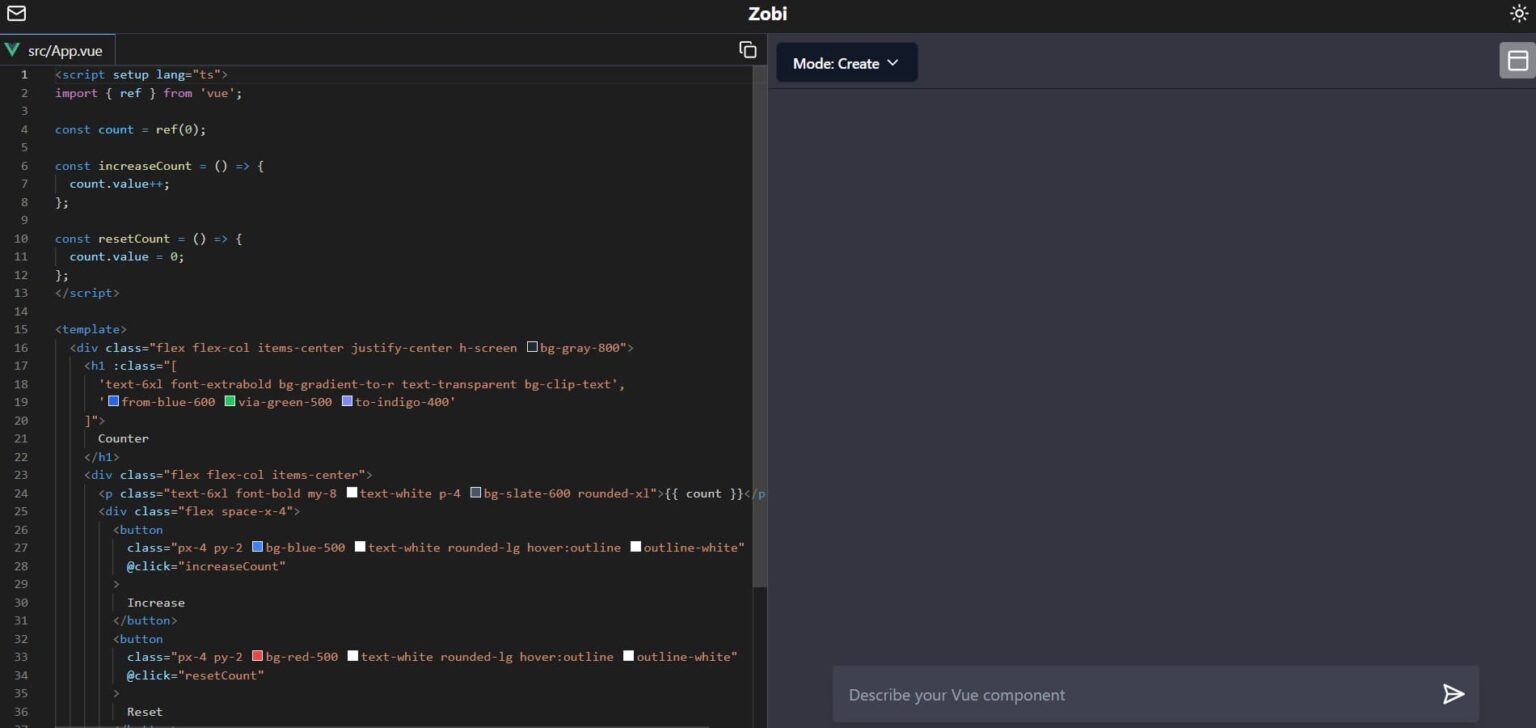Send the prompt with paper plane icon
The image size is (1536, 728).
[x=1453, y=694]
